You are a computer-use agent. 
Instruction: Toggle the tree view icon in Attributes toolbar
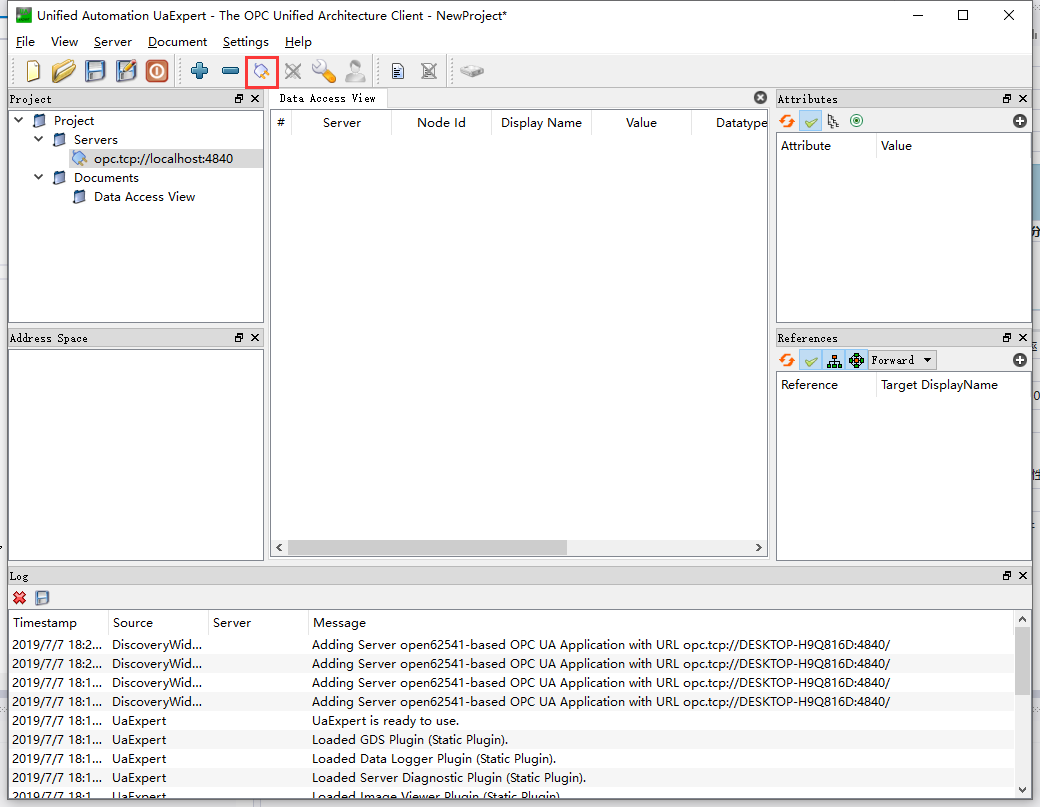tap(833, 121)
